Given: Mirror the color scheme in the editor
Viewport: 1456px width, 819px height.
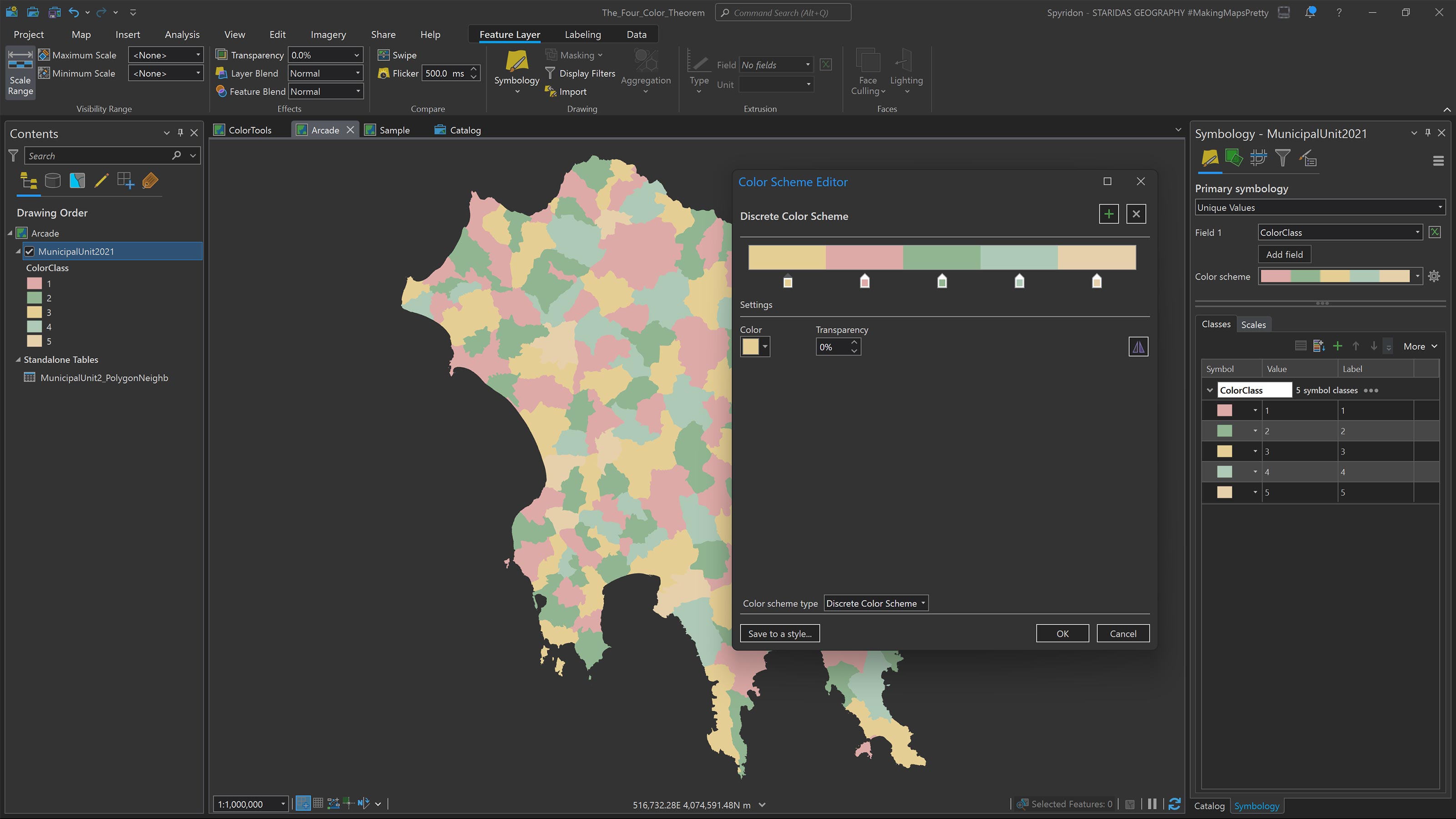Looking at the screenshot, I should coord(1139,346).
